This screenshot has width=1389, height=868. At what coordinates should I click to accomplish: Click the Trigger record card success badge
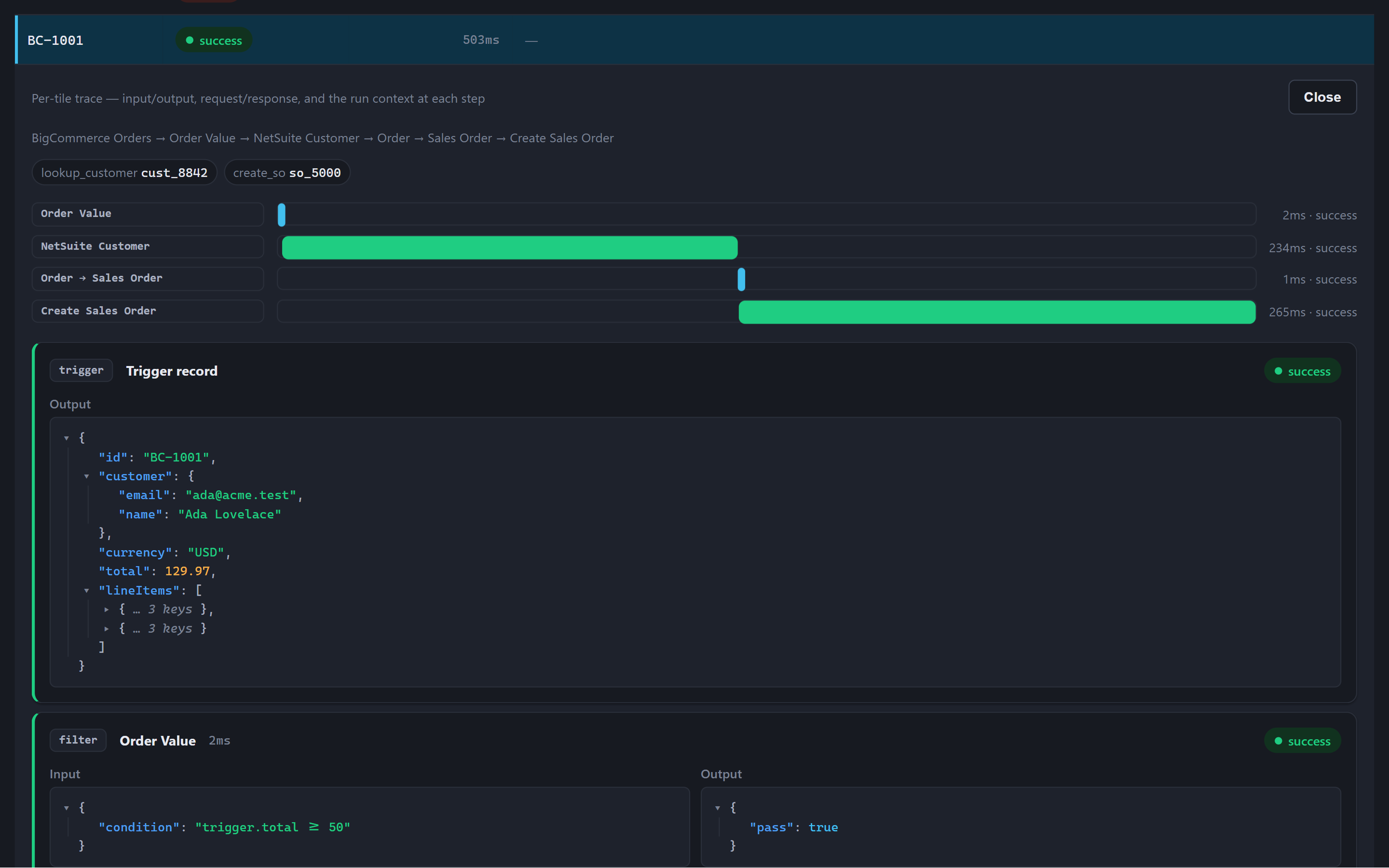1302,371
